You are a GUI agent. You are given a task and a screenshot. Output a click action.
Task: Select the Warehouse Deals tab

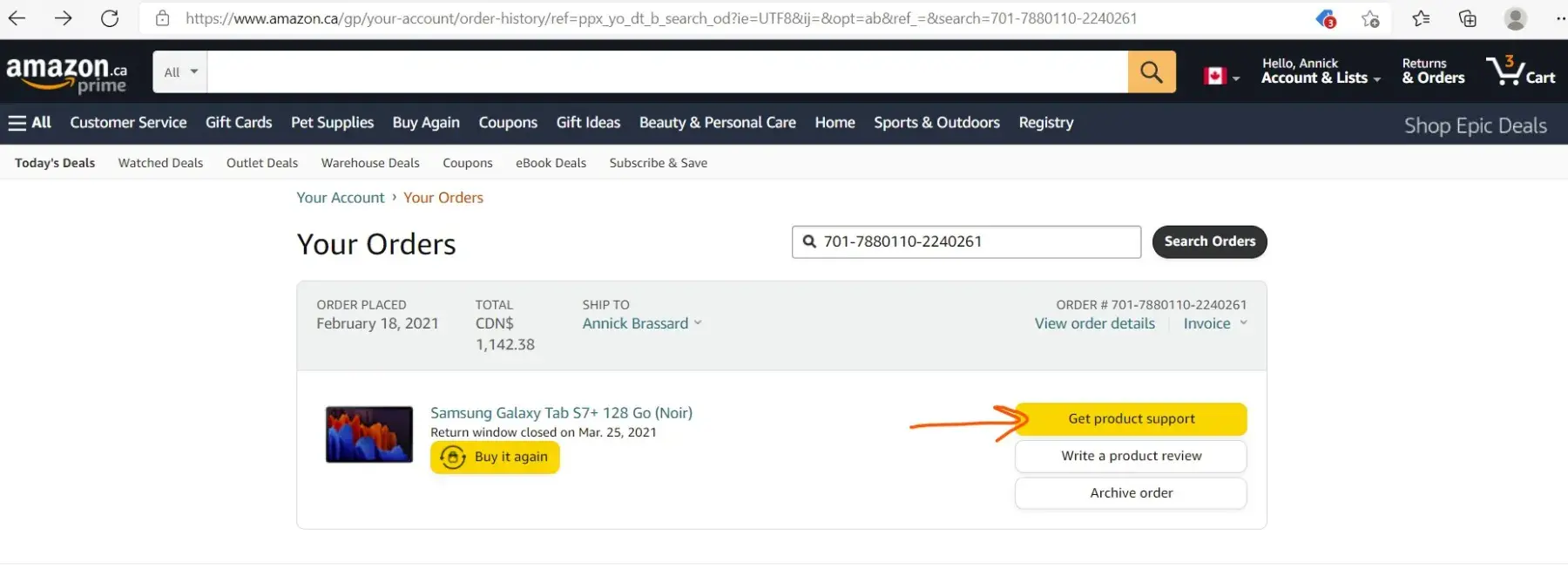click(370, 163)
